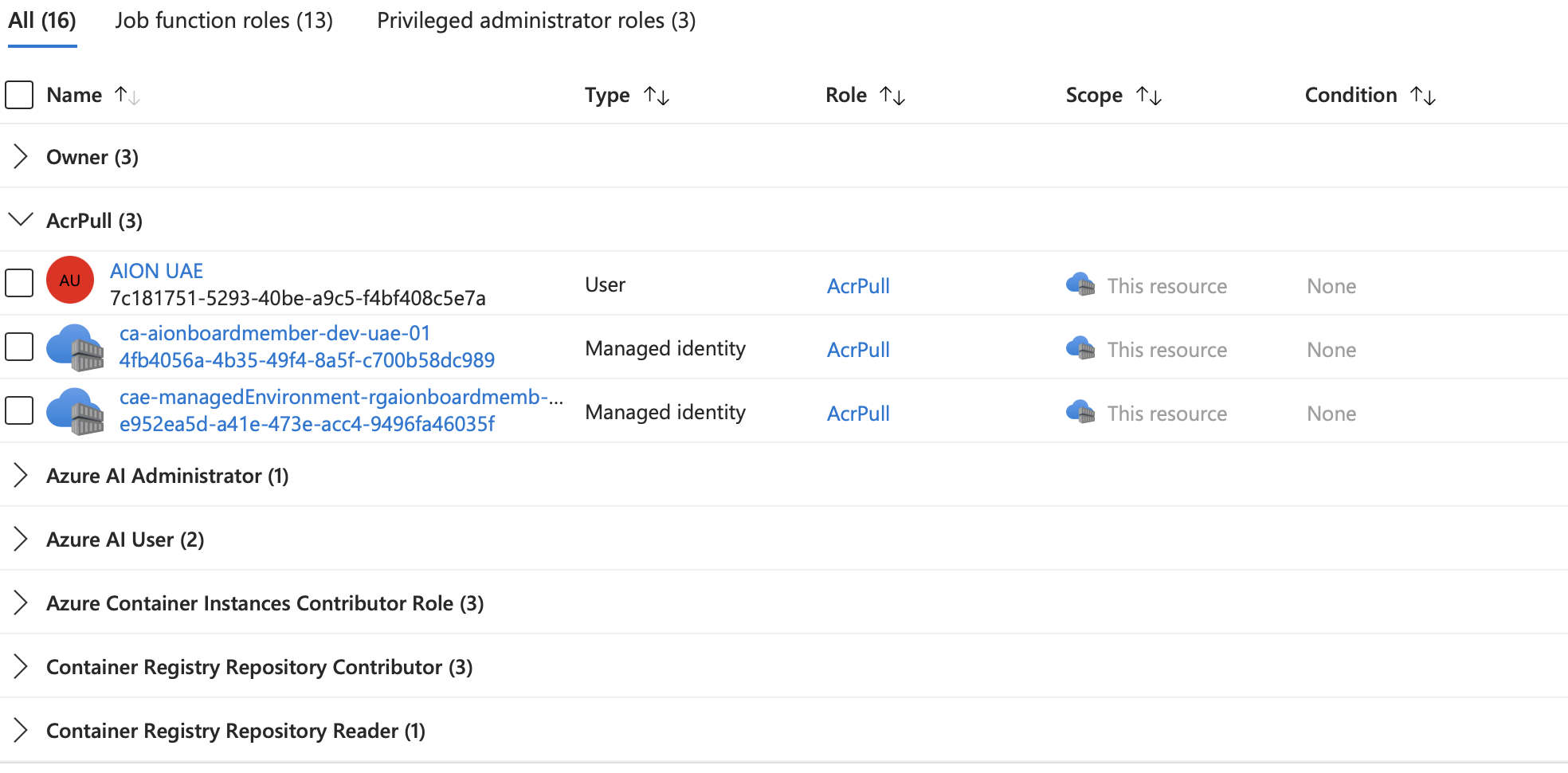Collapse the AcrPull (3) group
This screenshot has width=1568, height=773.
[x=20, y=220]
